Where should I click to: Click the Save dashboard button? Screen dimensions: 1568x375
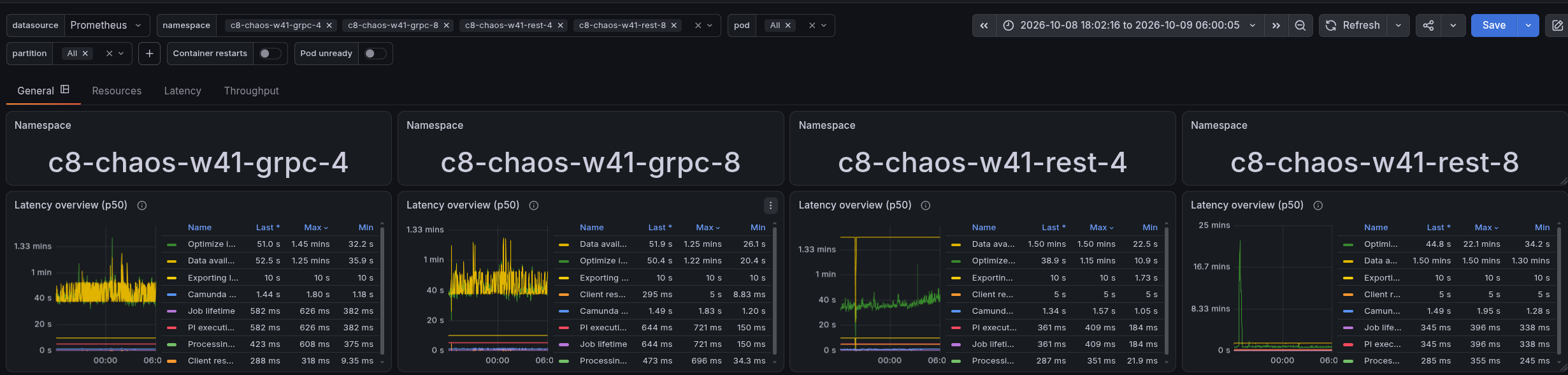(1494, 26)
